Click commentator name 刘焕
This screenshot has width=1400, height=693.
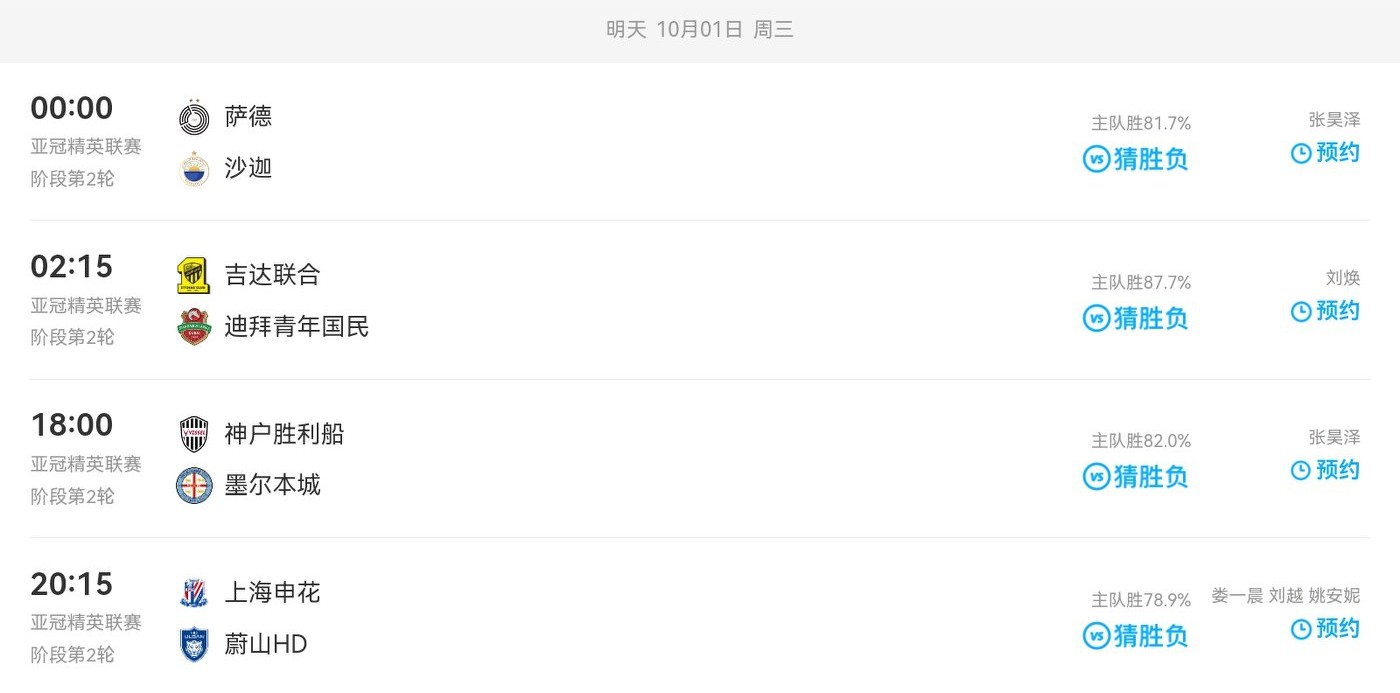coord(1342,279)
